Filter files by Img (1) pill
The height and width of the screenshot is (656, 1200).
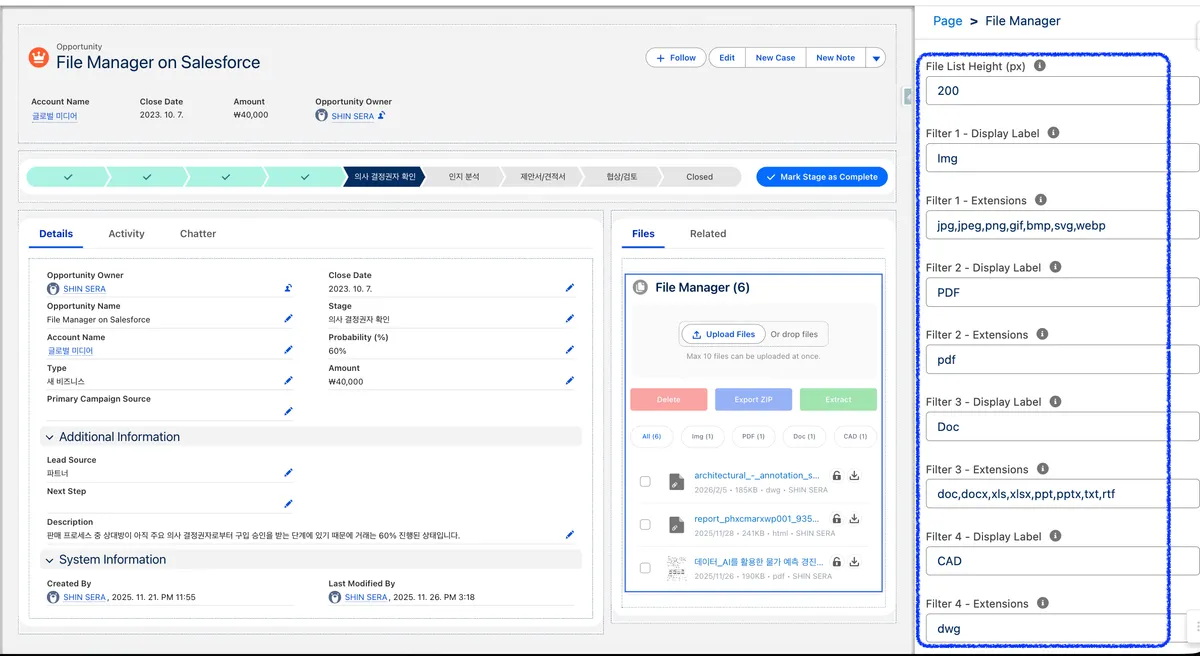(703, 436)
